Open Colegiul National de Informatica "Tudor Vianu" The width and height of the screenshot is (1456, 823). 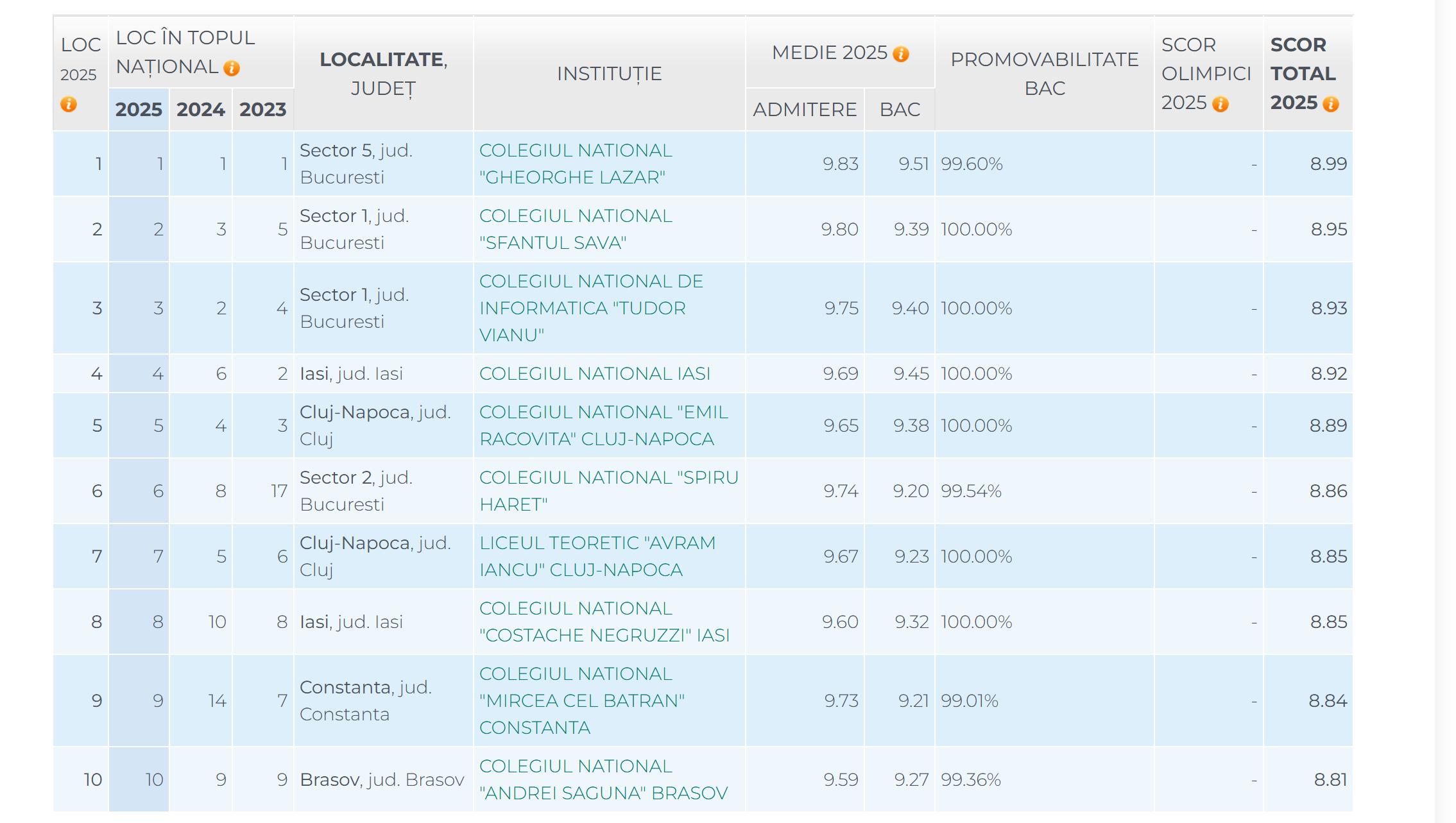(x=590, y=308)
